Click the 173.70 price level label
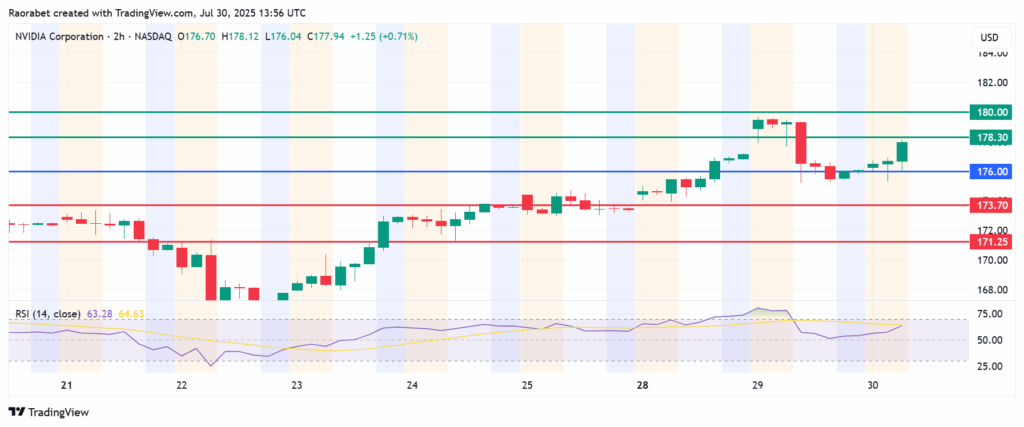1024x427 pixels. pos(991,205)
